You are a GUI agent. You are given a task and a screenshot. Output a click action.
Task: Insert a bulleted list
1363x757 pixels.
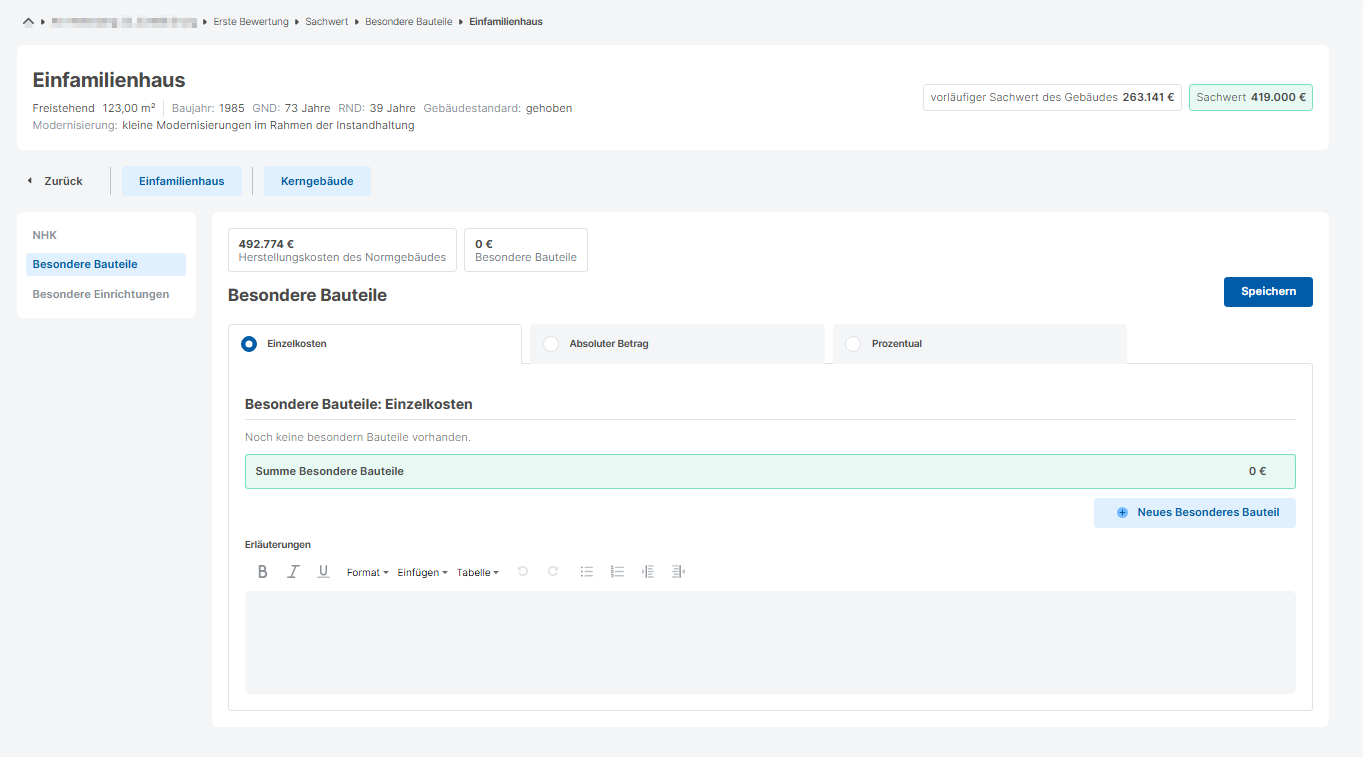587,572
